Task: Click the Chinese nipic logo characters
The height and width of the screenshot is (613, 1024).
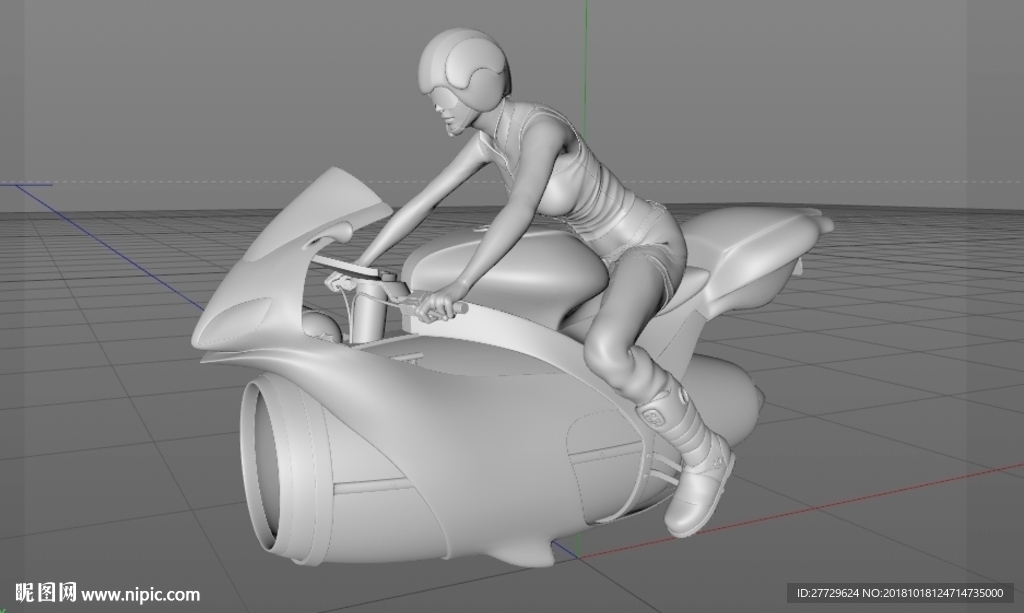Action: click(45, 593)
